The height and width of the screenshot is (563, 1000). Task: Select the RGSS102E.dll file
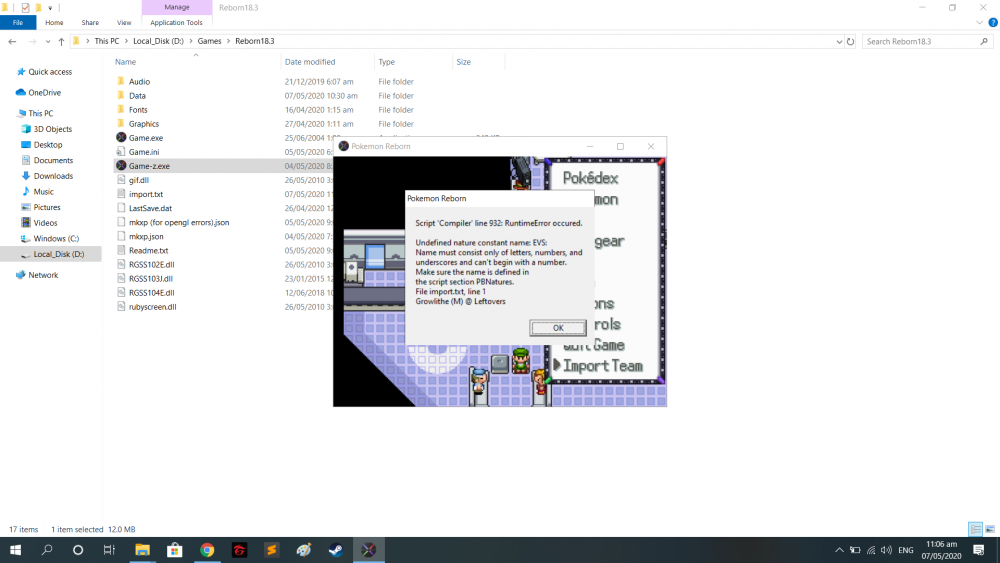(x=151, y=265)
